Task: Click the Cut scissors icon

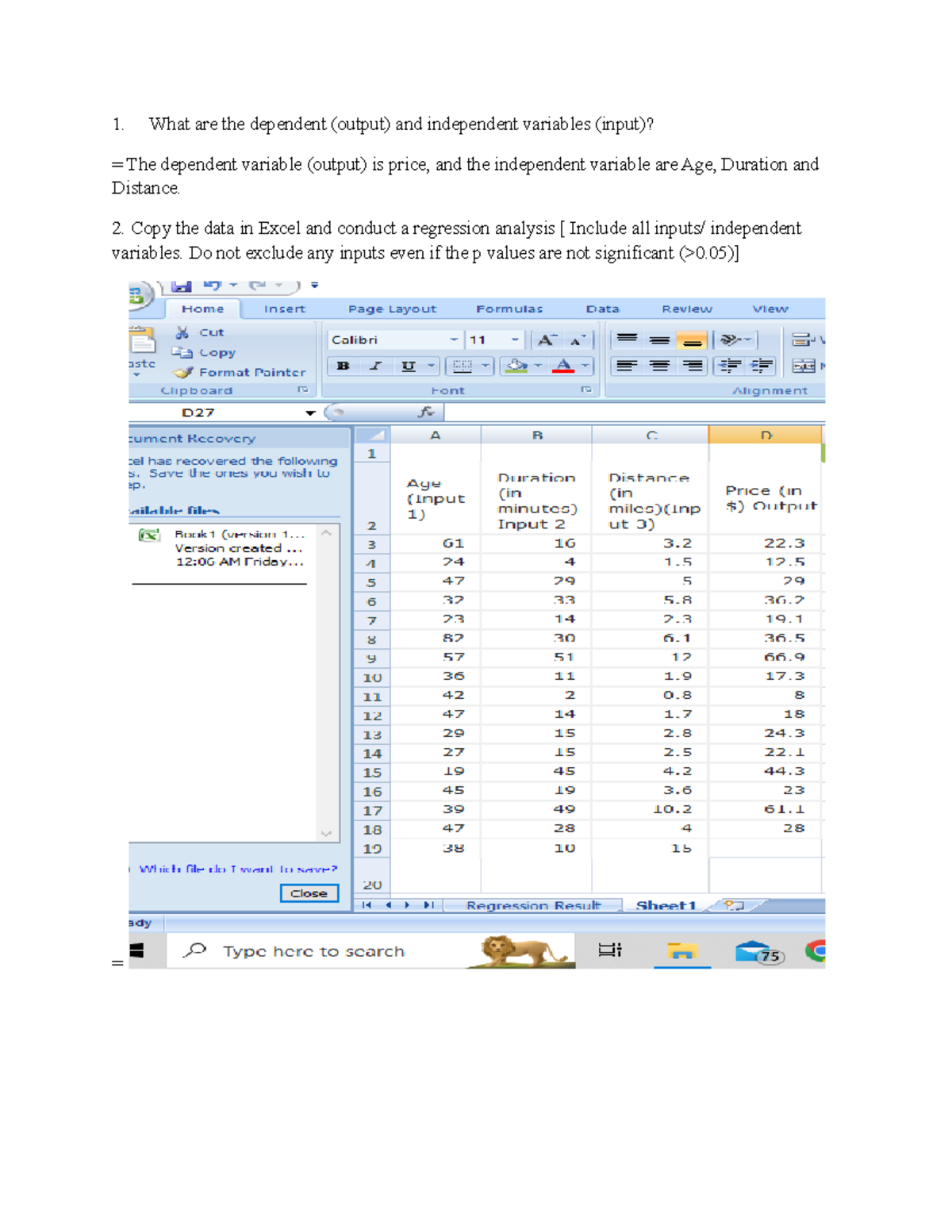Action: click(x=182, y=332)
